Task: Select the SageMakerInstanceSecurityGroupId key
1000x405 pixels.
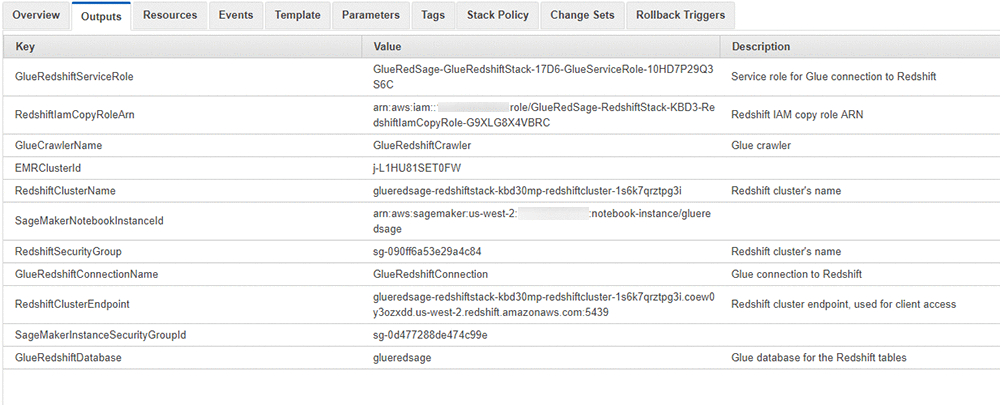Action: (100, 335)
